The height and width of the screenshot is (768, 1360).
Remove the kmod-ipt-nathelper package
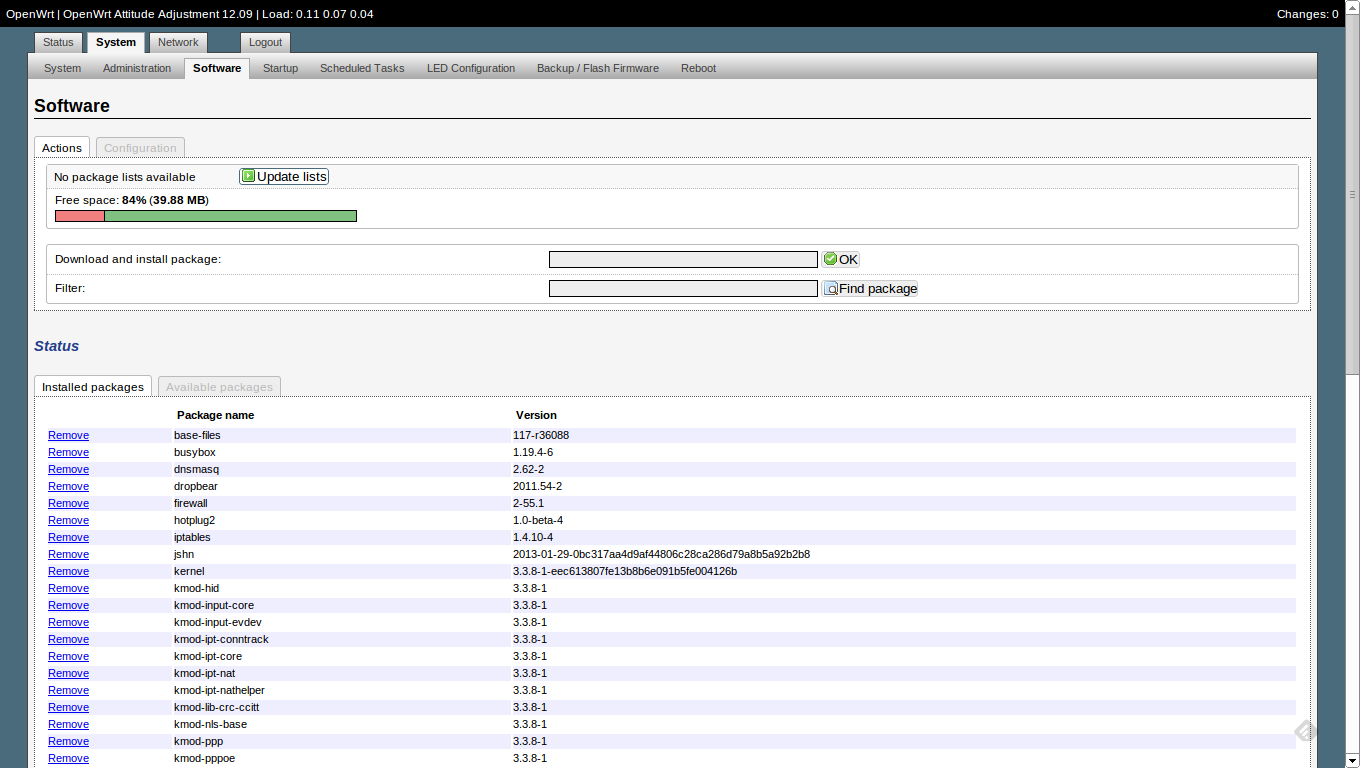pyautogui.click(x=68, y=690)
